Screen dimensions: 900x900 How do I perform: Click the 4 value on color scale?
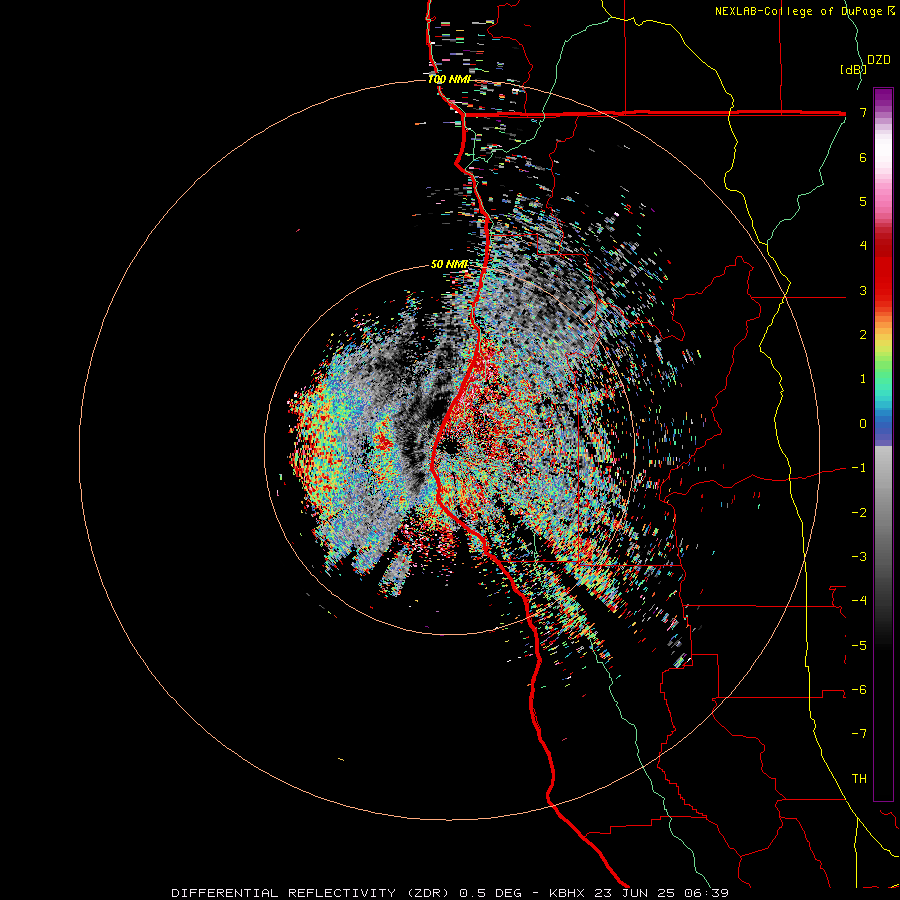click(863, 246)
